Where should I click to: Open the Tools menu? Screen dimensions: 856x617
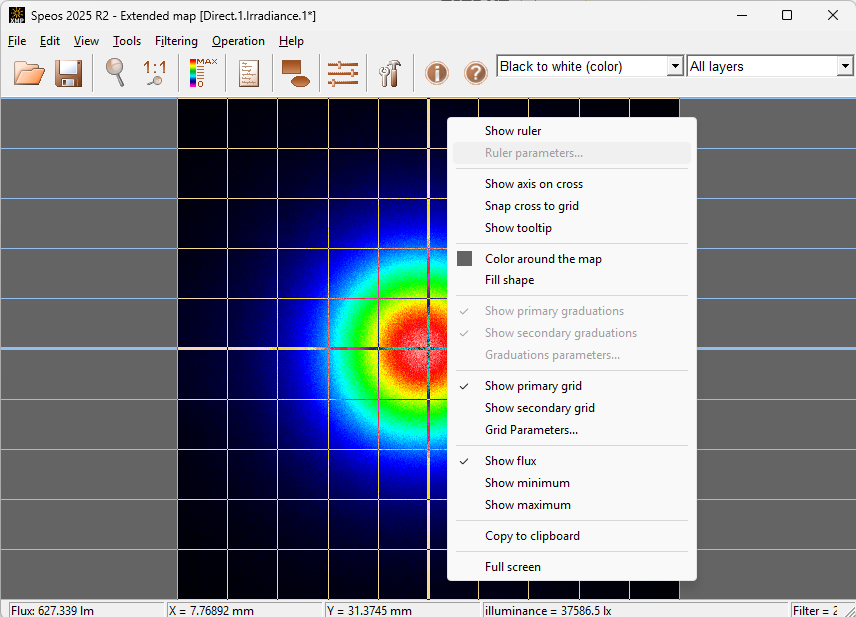tap(127, 41)
